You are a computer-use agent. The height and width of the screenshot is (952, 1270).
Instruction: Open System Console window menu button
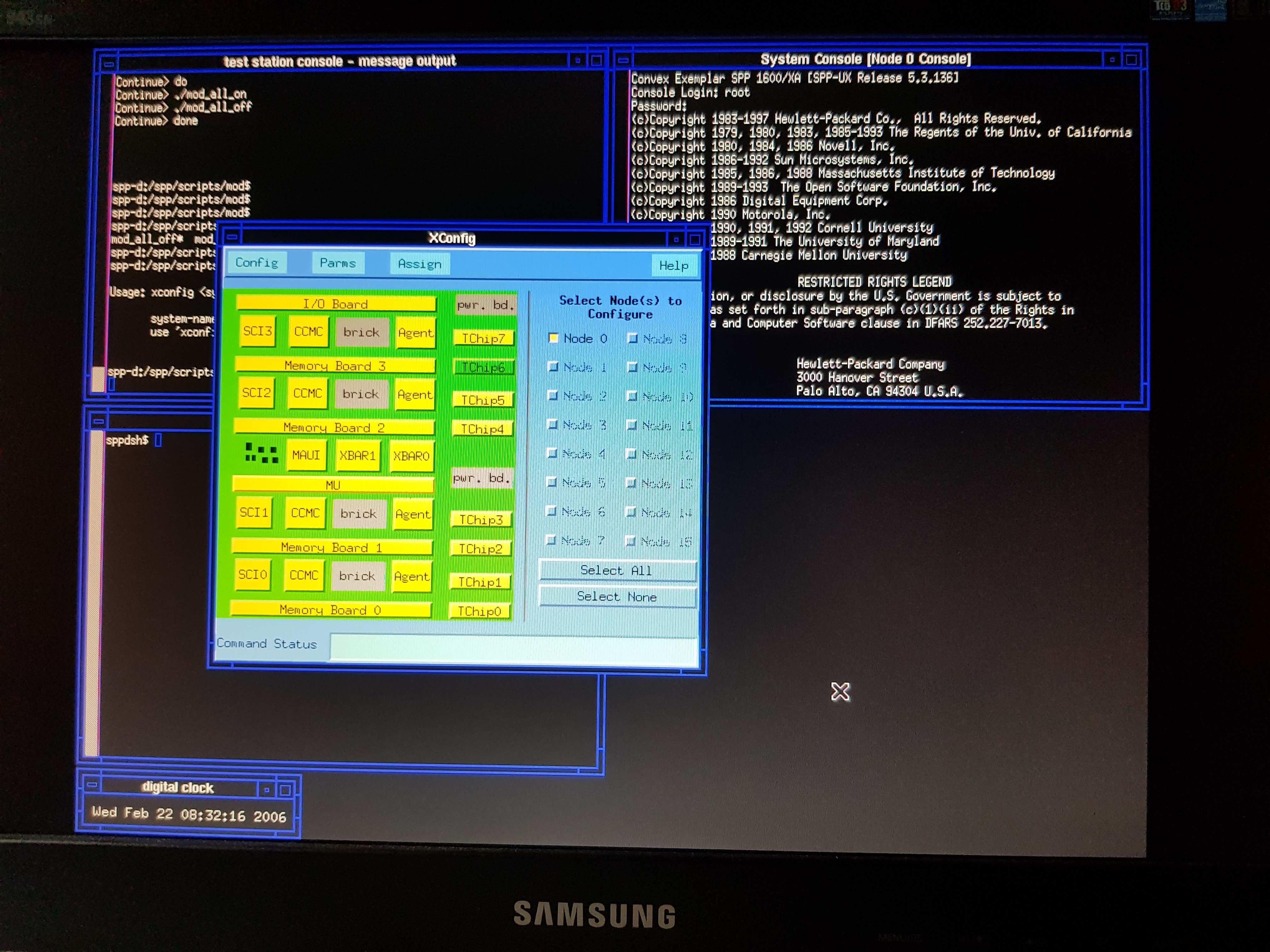coord(624,60)
